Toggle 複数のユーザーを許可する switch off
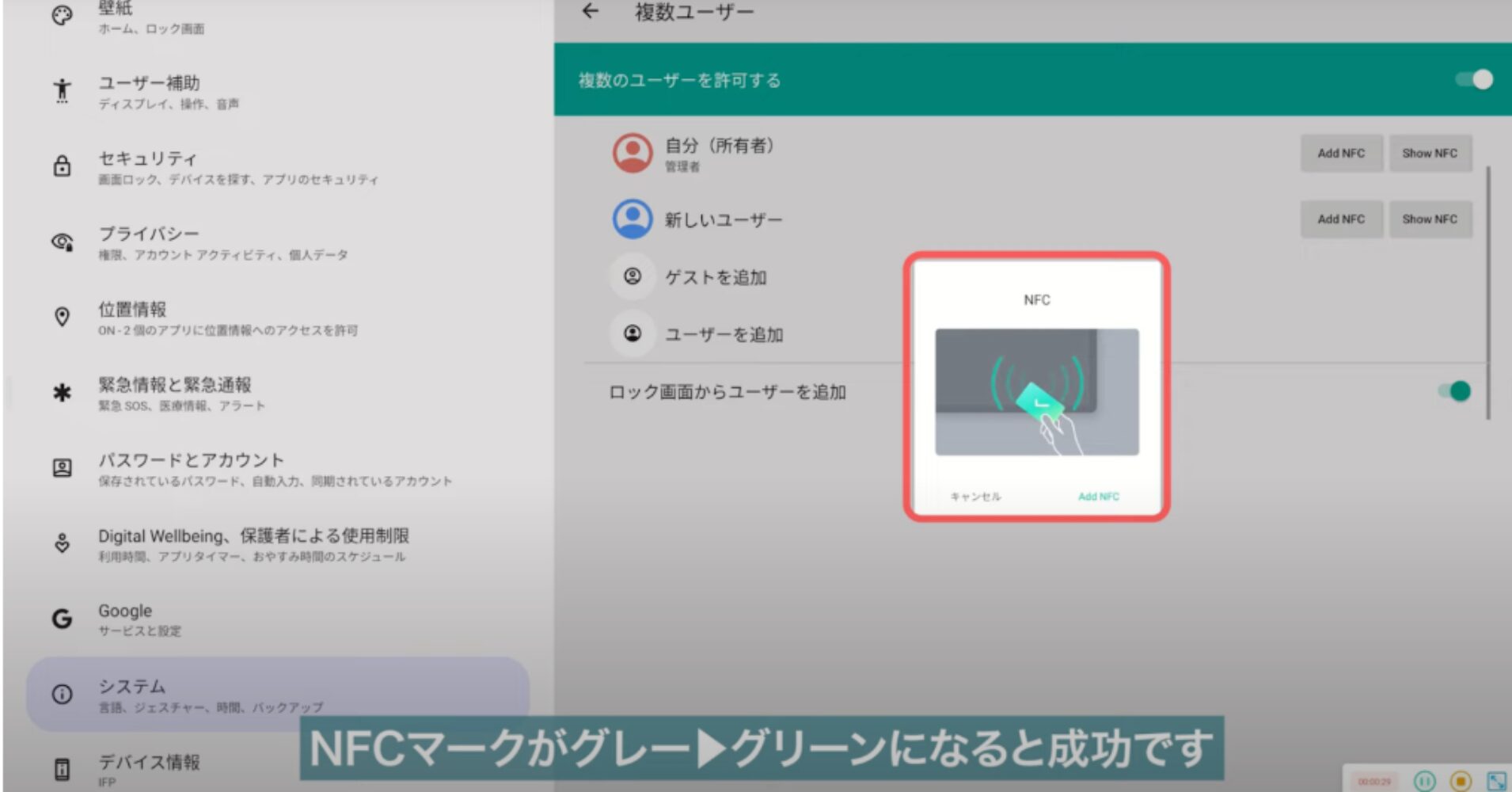The image size is (1512, 792). [x=1475, y=80]
